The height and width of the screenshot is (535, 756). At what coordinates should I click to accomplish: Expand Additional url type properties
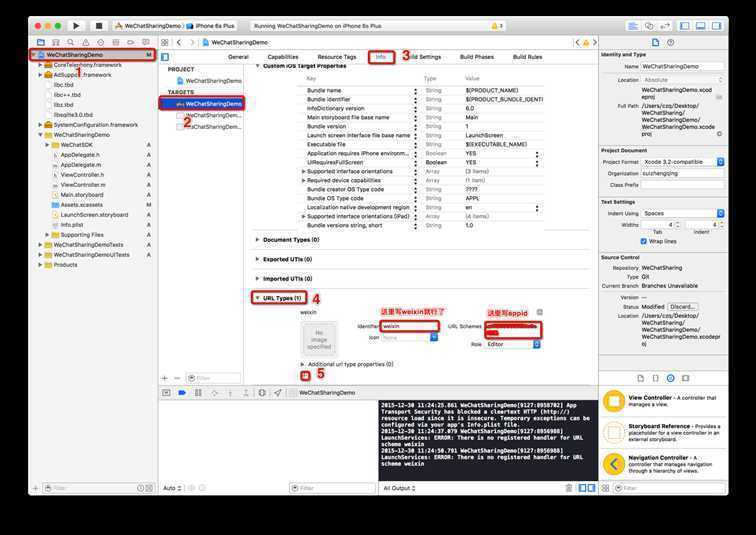click(302, 364)
